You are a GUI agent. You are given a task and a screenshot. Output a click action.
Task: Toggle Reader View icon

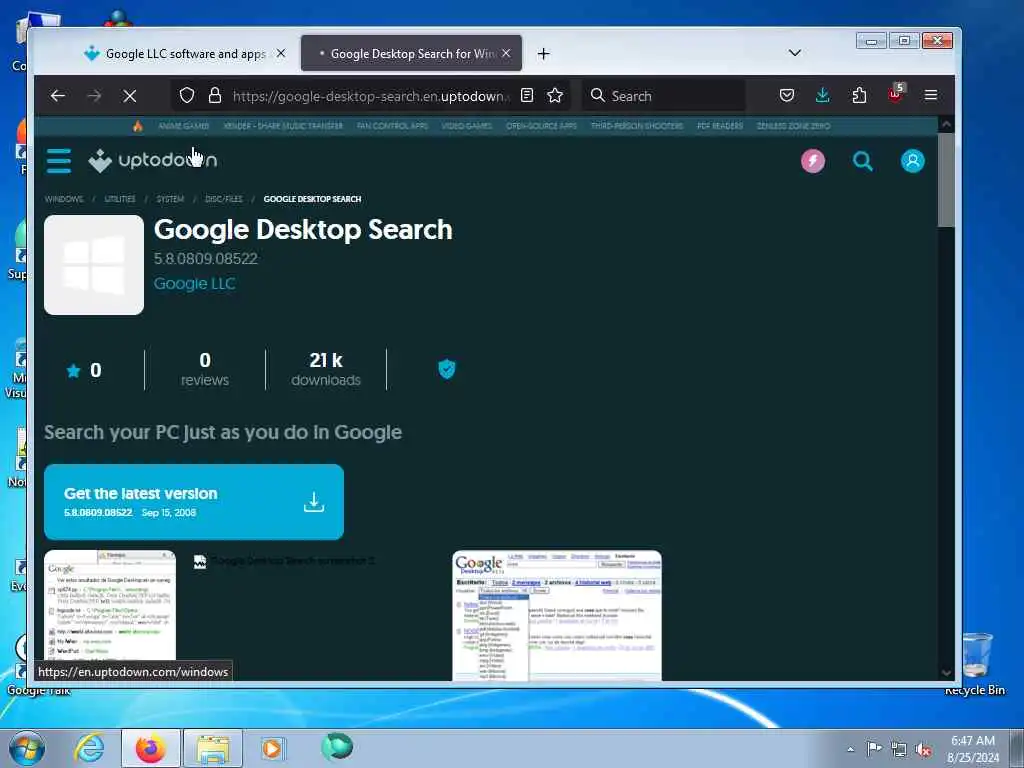(x=526, y=95)
